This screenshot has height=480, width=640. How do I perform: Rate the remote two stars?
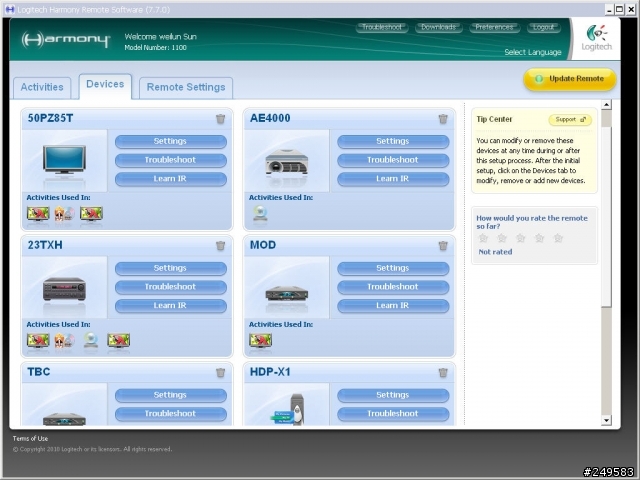click(502, 238)
